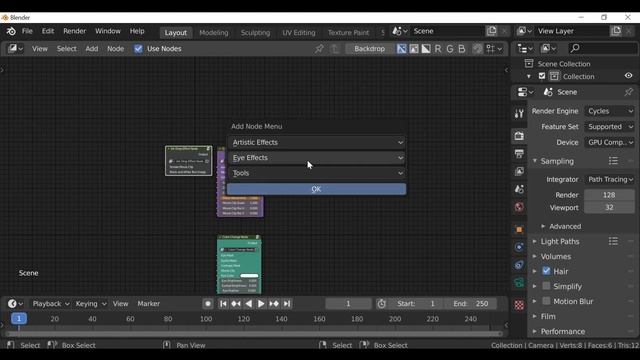Switch to the UV Editing workspace tab
This screenshot has height=360, width=640.
tap(299, 33)
